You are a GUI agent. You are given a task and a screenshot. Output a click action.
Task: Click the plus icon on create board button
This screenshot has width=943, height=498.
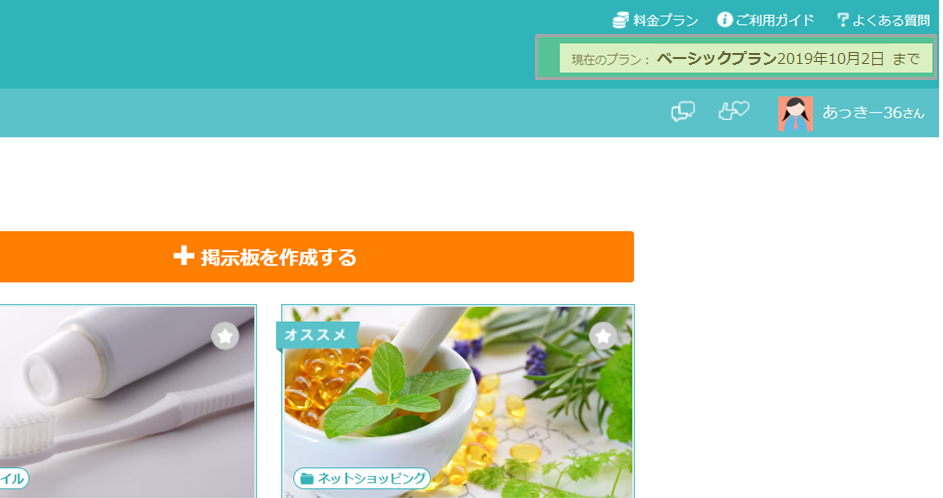pyautogui.click(x=183, y=256)
